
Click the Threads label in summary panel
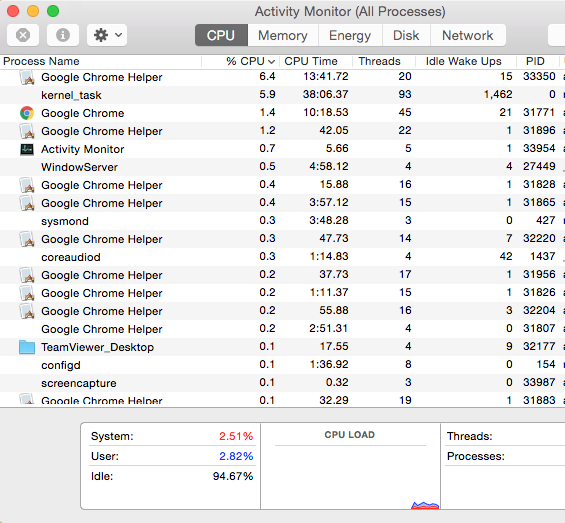tap(470, 436)
